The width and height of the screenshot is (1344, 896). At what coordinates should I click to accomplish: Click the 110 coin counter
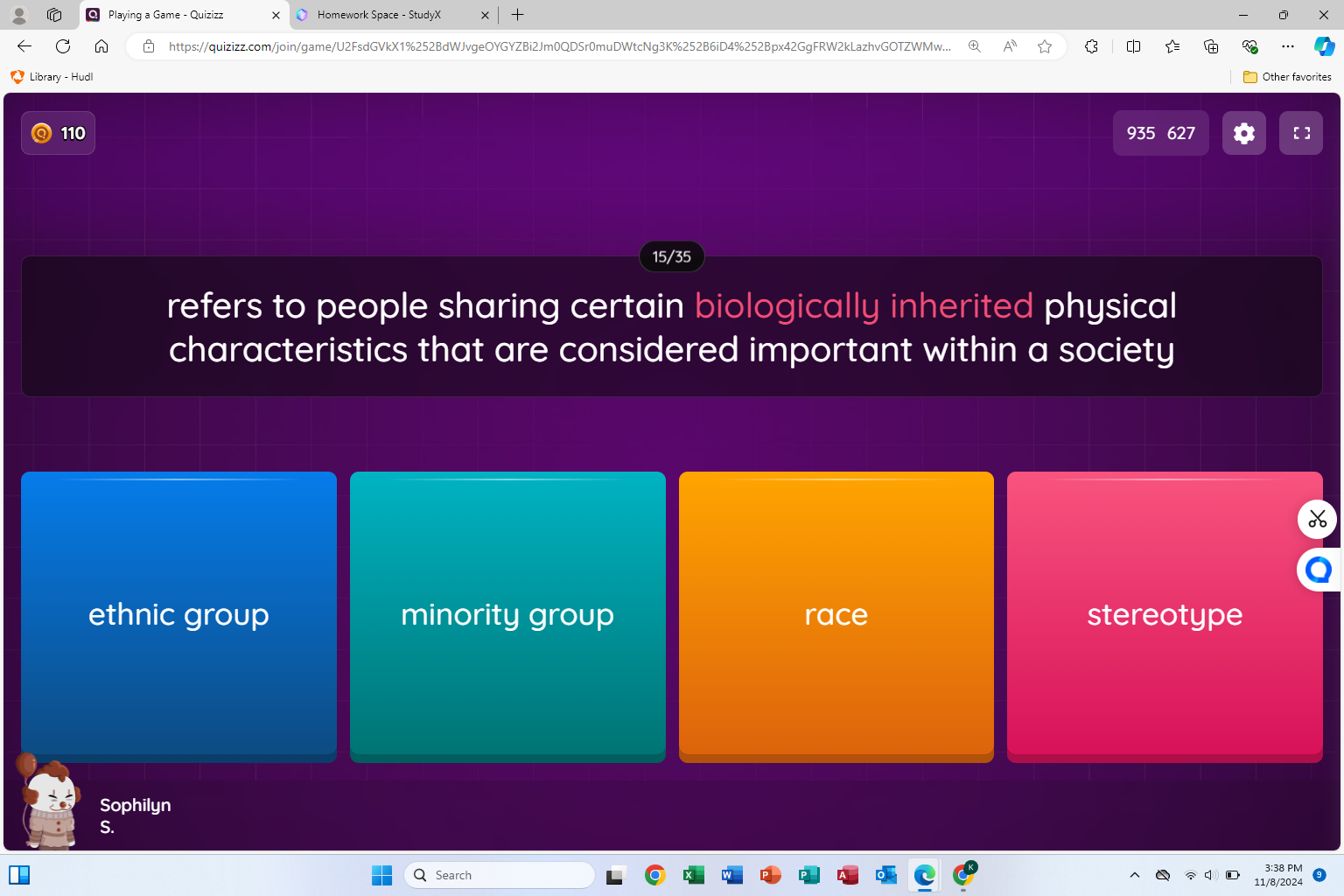coord(59,133)
